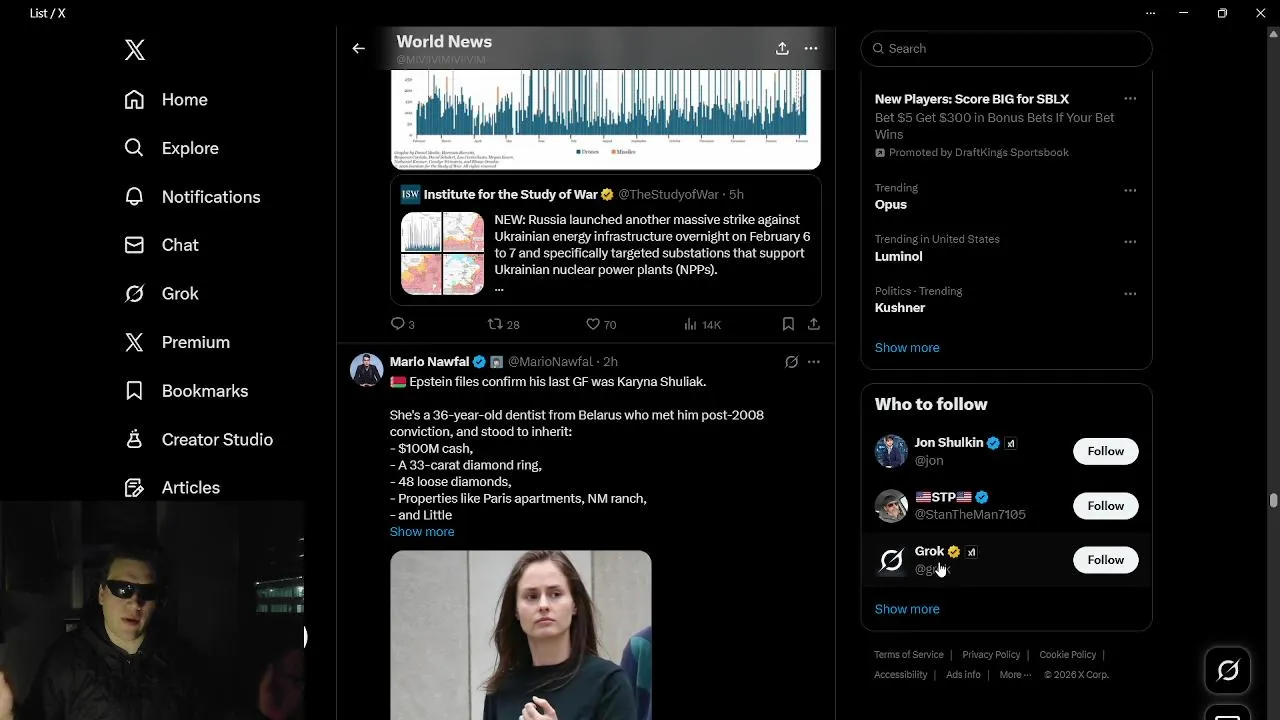Go back using the arrow icon
The height and width of the screenshot is (720, 1280).
(359, 48)
